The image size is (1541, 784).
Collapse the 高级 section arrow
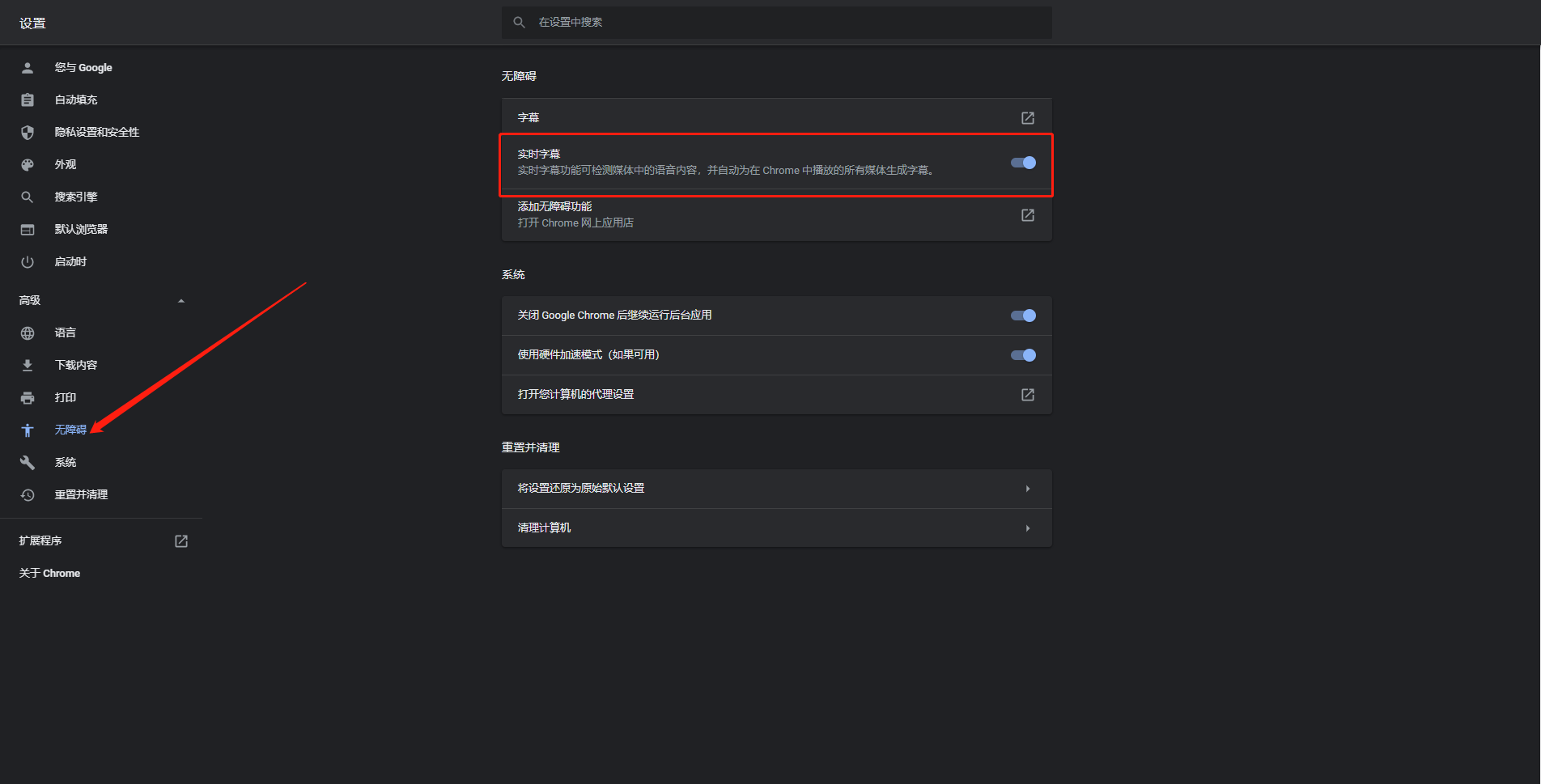[x=181, y=301]
